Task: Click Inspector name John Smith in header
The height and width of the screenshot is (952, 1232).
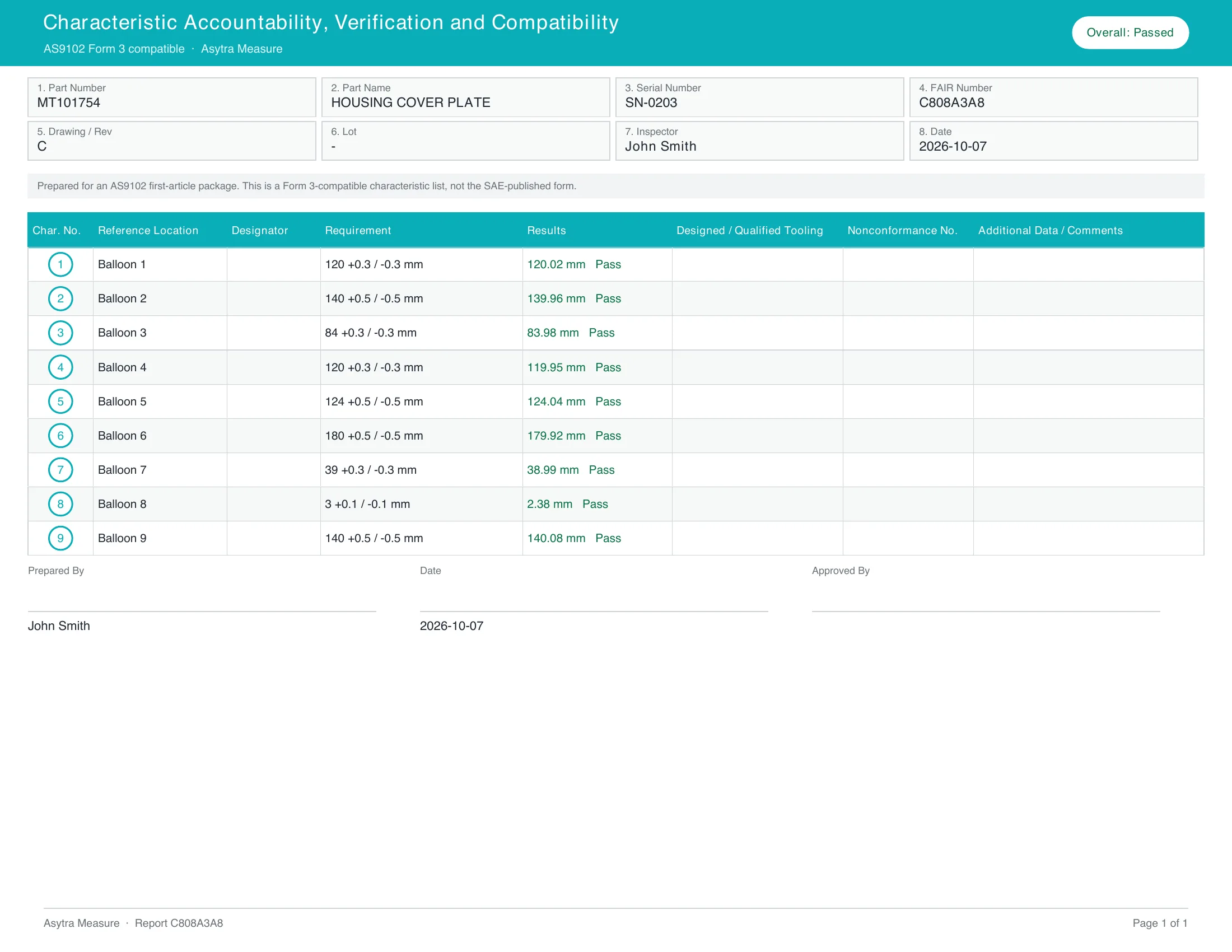Action: pyautogui.click(x=660, y=147)
